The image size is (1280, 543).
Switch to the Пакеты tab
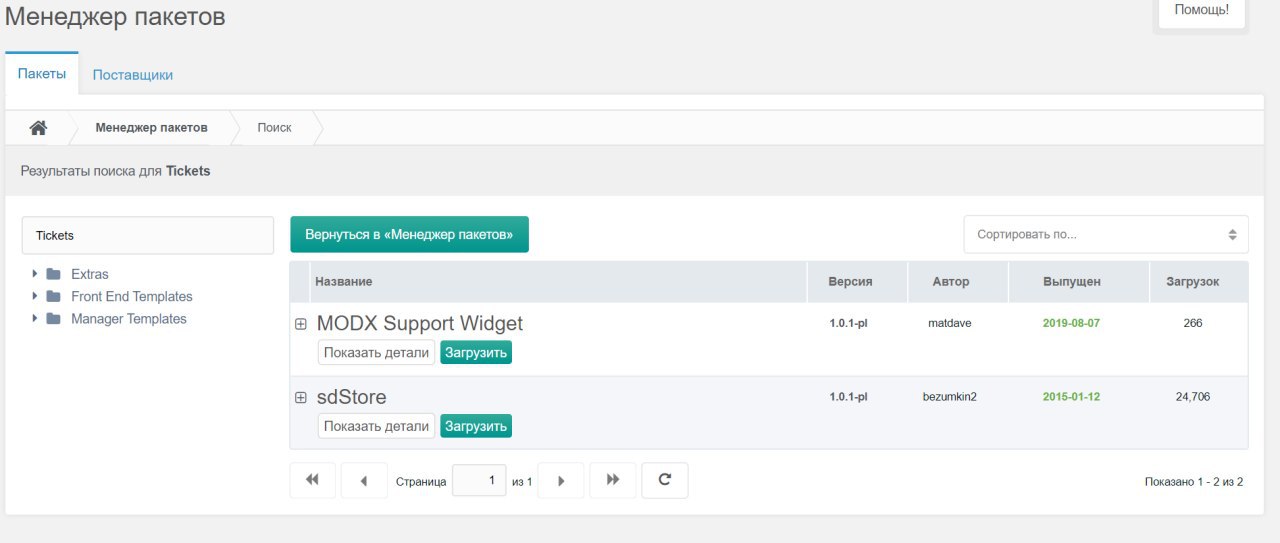pyautogui.click(x=42, y=74)
